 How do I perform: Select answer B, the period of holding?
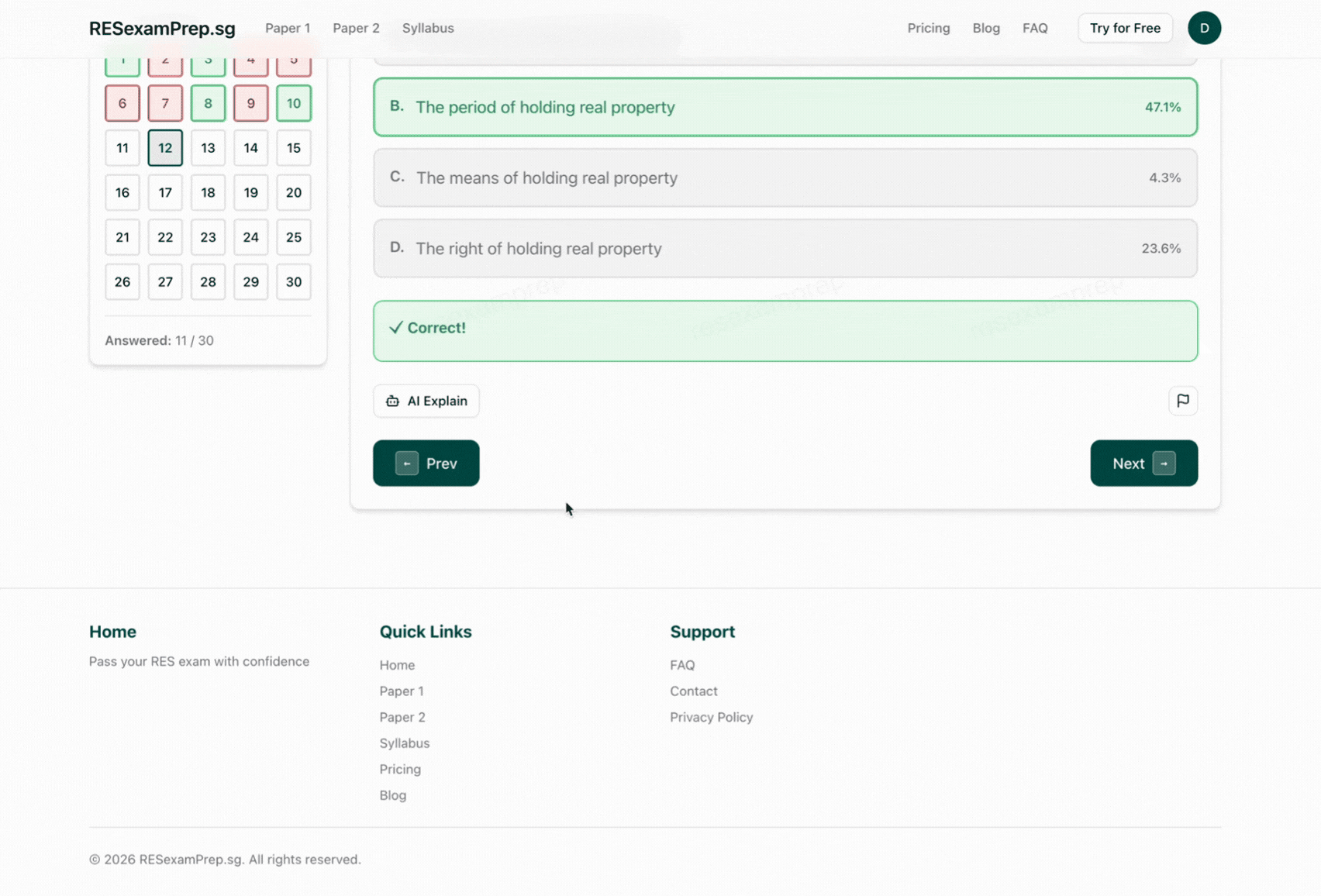tap(785, 107)
